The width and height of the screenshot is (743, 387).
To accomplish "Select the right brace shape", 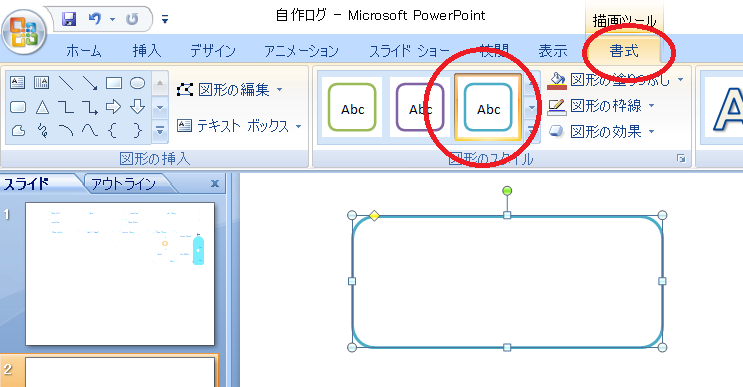I will [x=137, y=130].
